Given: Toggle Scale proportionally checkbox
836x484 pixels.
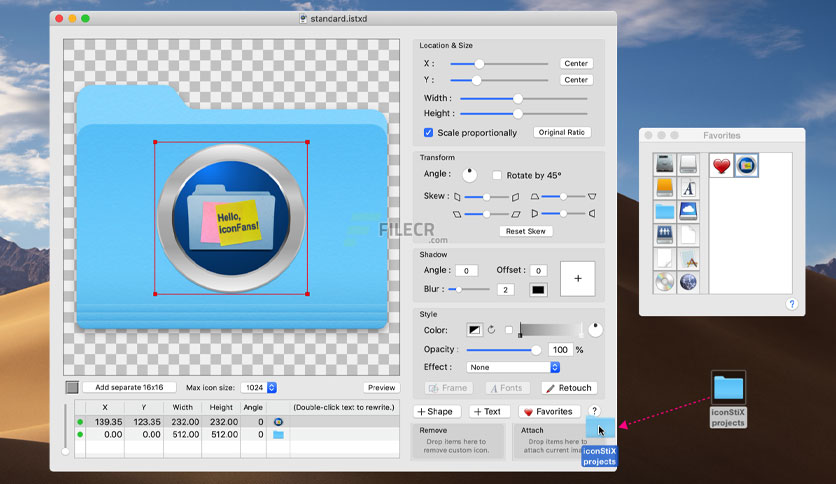Looking at the screenshot, I should 428,132.
